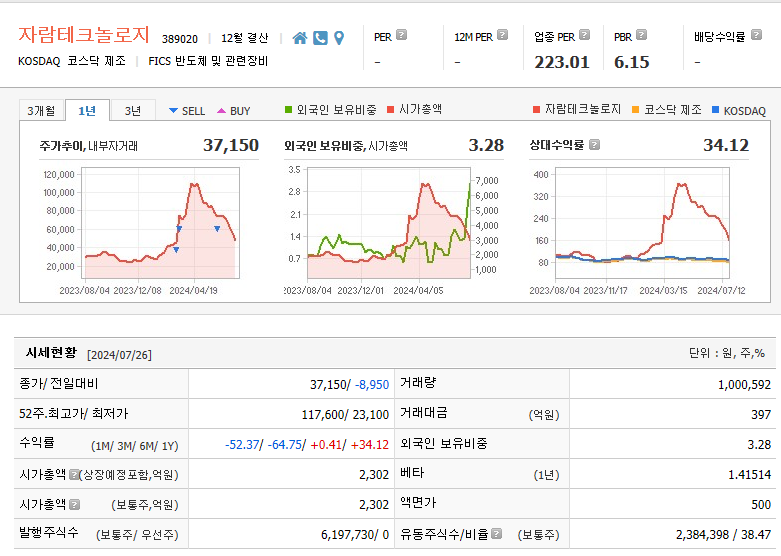Click the map location pin icon
The image size is (781, 556).
(339, 38)
